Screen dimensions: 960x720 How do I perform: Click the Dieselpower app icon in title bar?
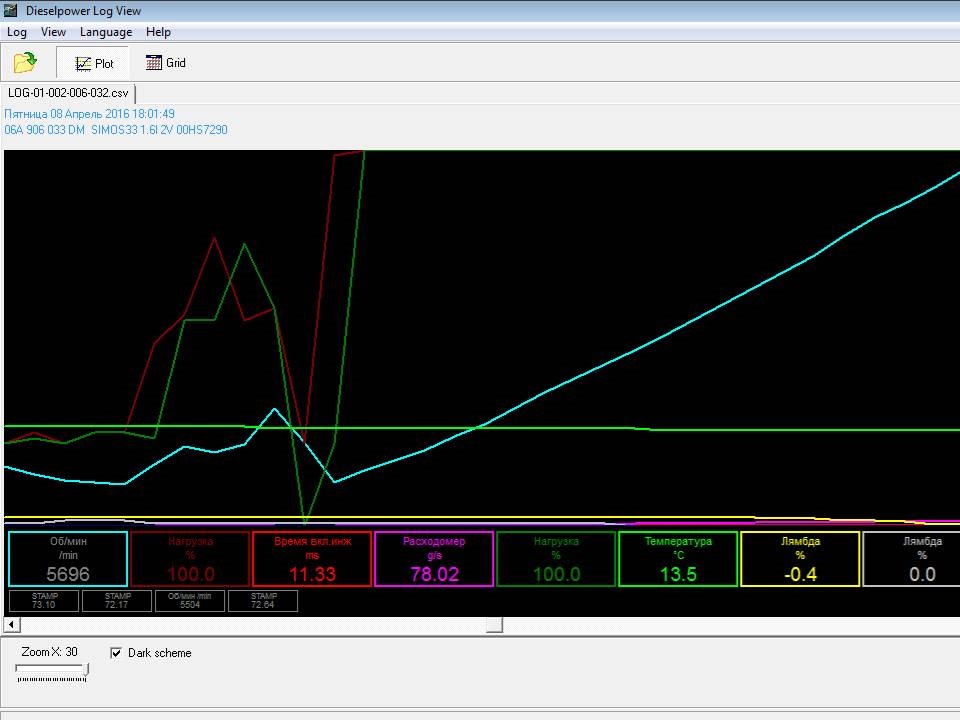(11, 11)
